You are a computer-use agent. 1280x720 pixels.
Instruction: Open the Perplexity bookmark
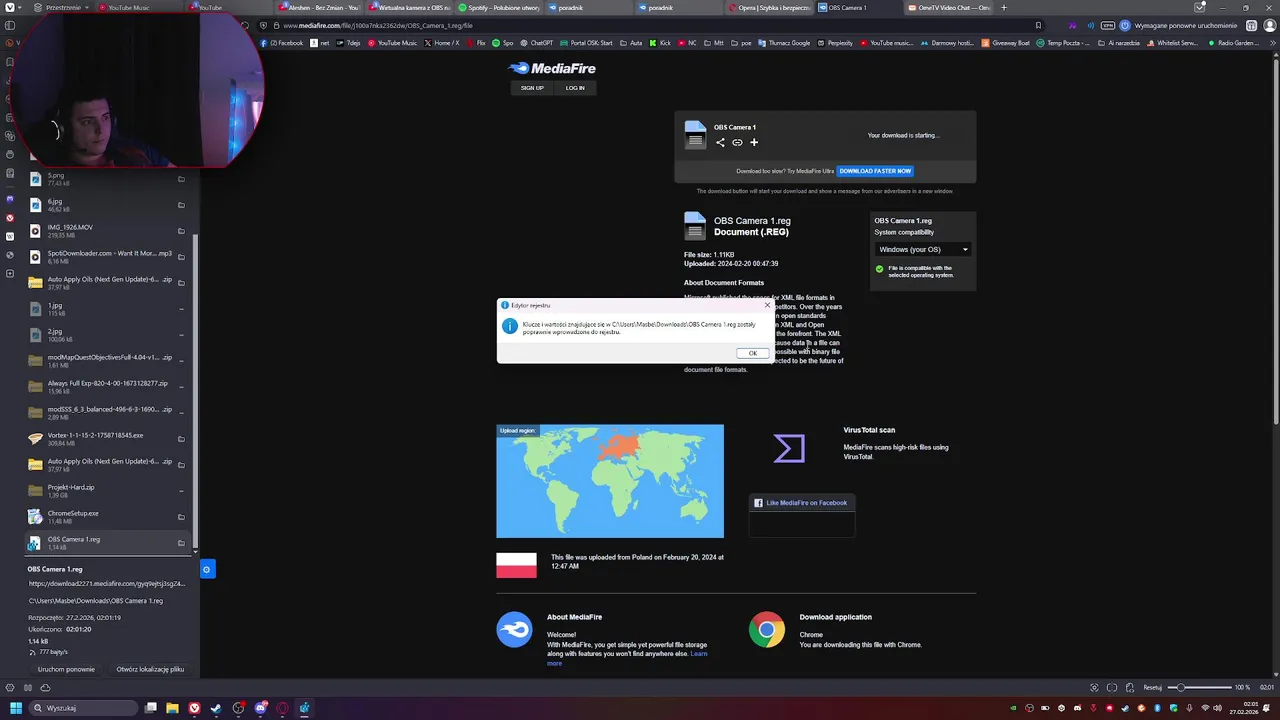pyautogui.click(x=836, y=43)
